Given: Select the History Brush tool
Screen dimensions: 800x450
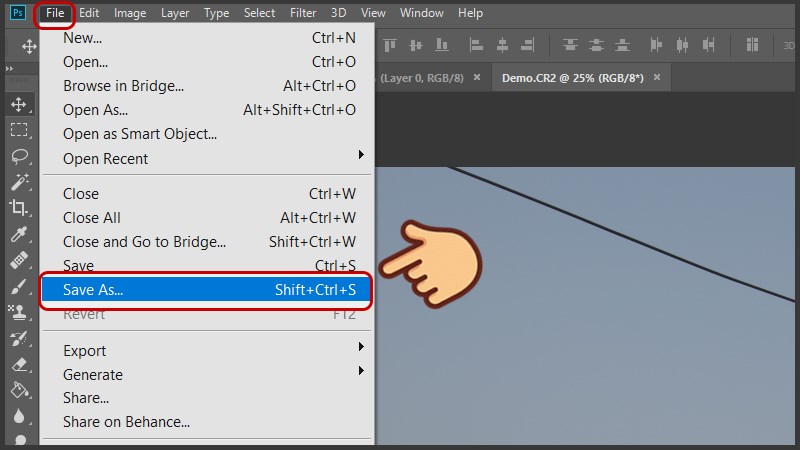Looking at the screenshot, I should [x=19, y=338].
